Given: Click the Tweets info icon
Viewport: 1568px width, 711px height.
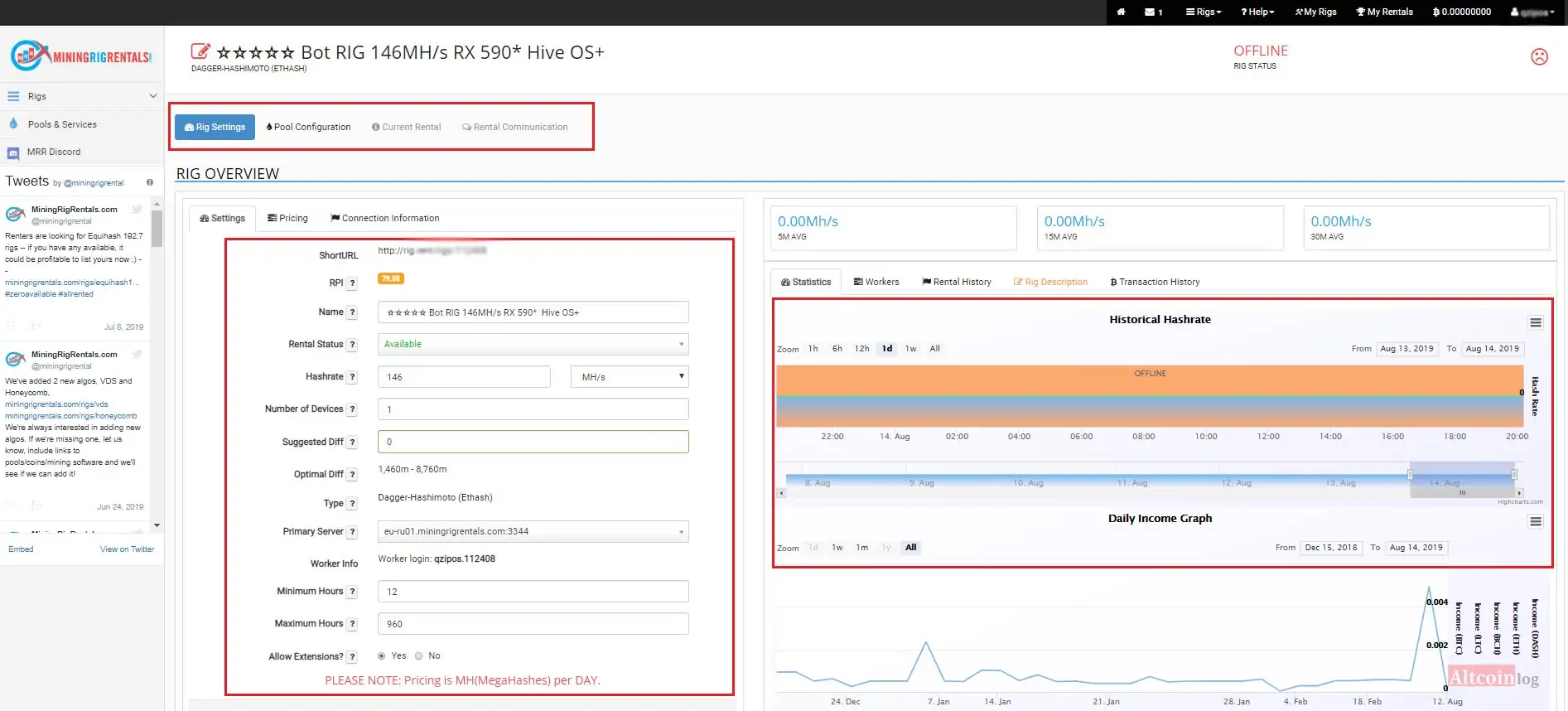Looking at the screenshot, I should 150,182.
